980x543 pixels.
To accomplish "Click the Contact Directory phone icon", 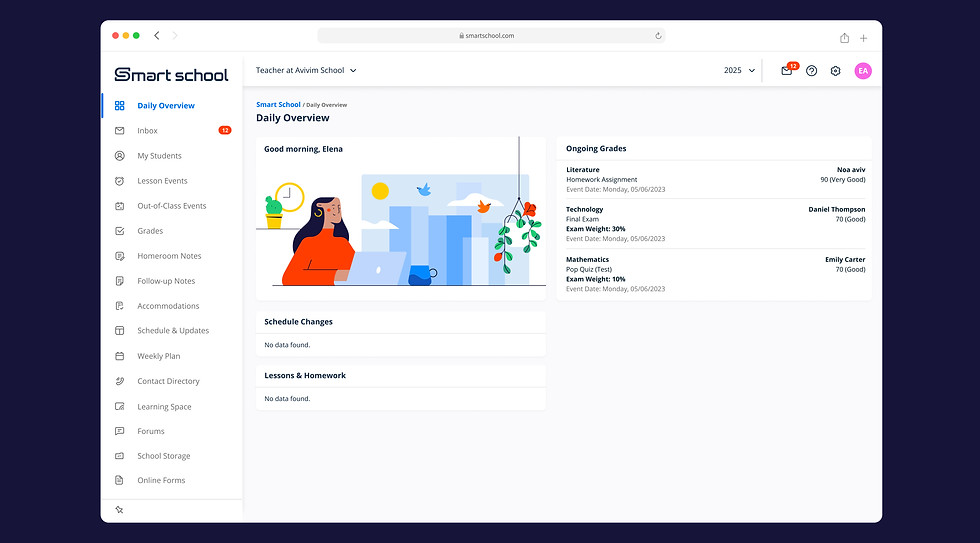I will coord(119,381).
